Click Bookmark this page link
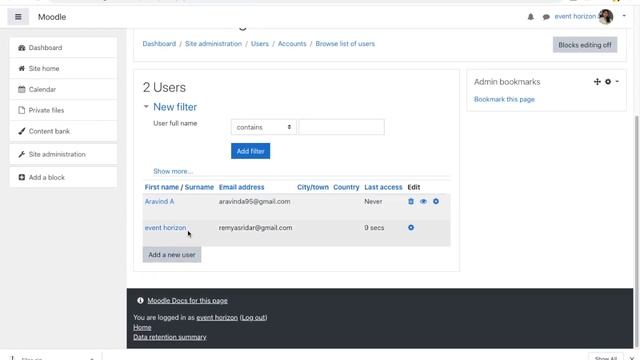The height and width of the screenshot is (360, 640). [x=504, y=99]
